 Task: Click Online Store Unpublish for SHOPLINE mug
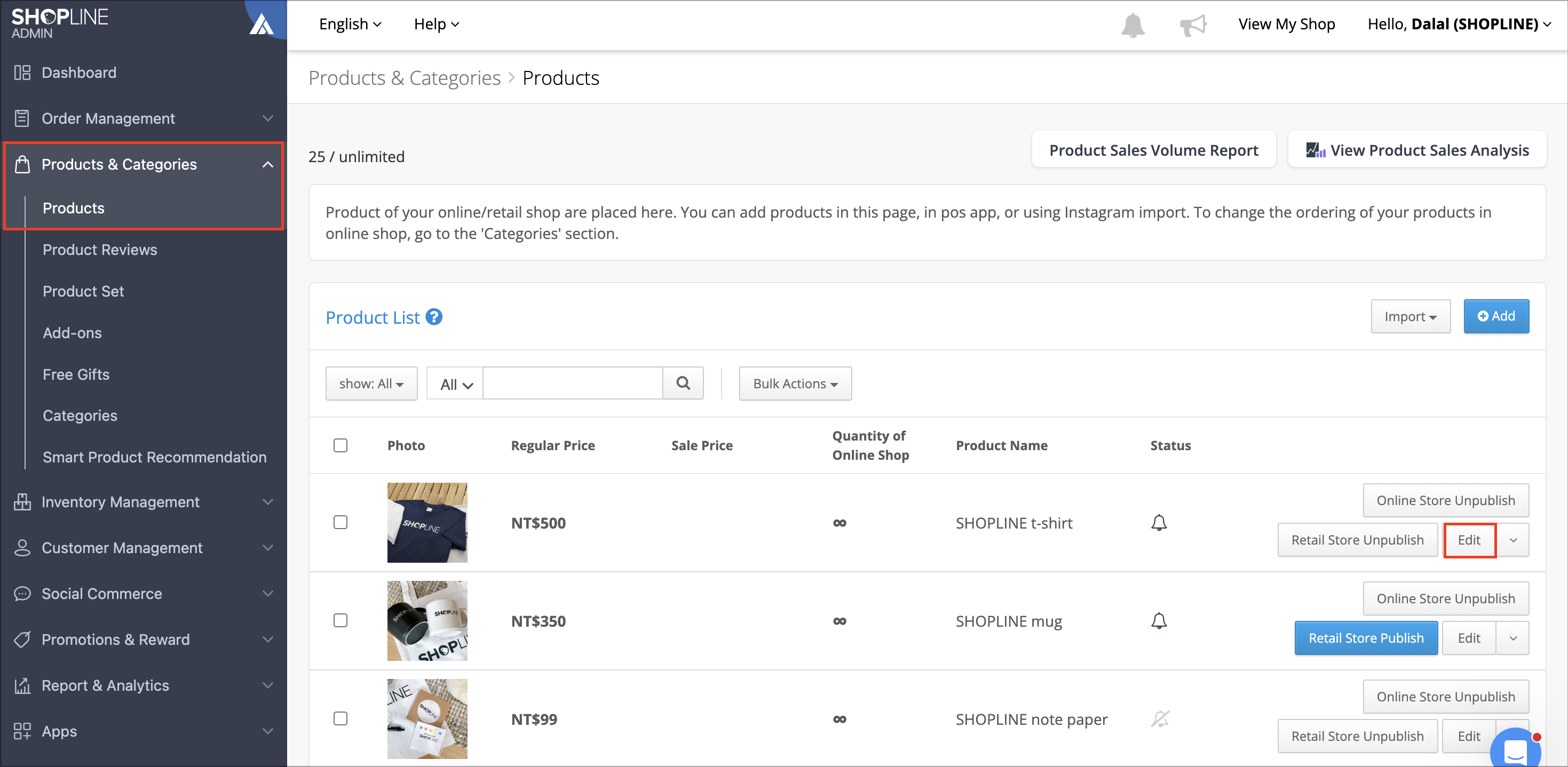click(1446, 598)
